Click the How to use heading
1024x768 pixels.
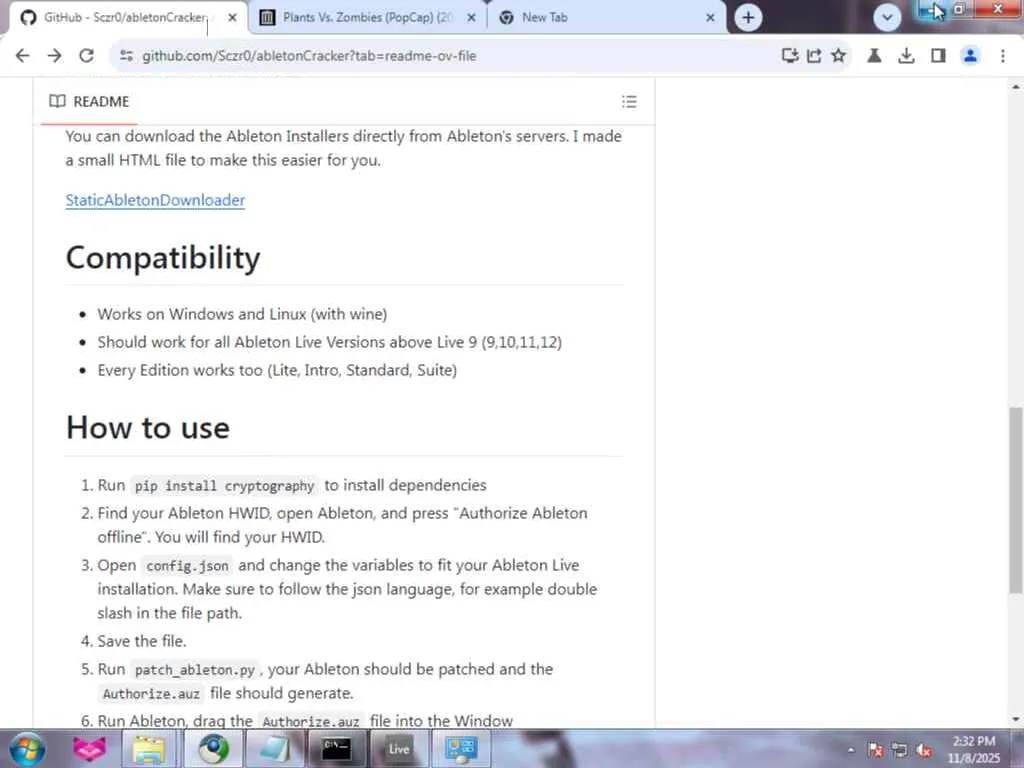tap(148, 428)
